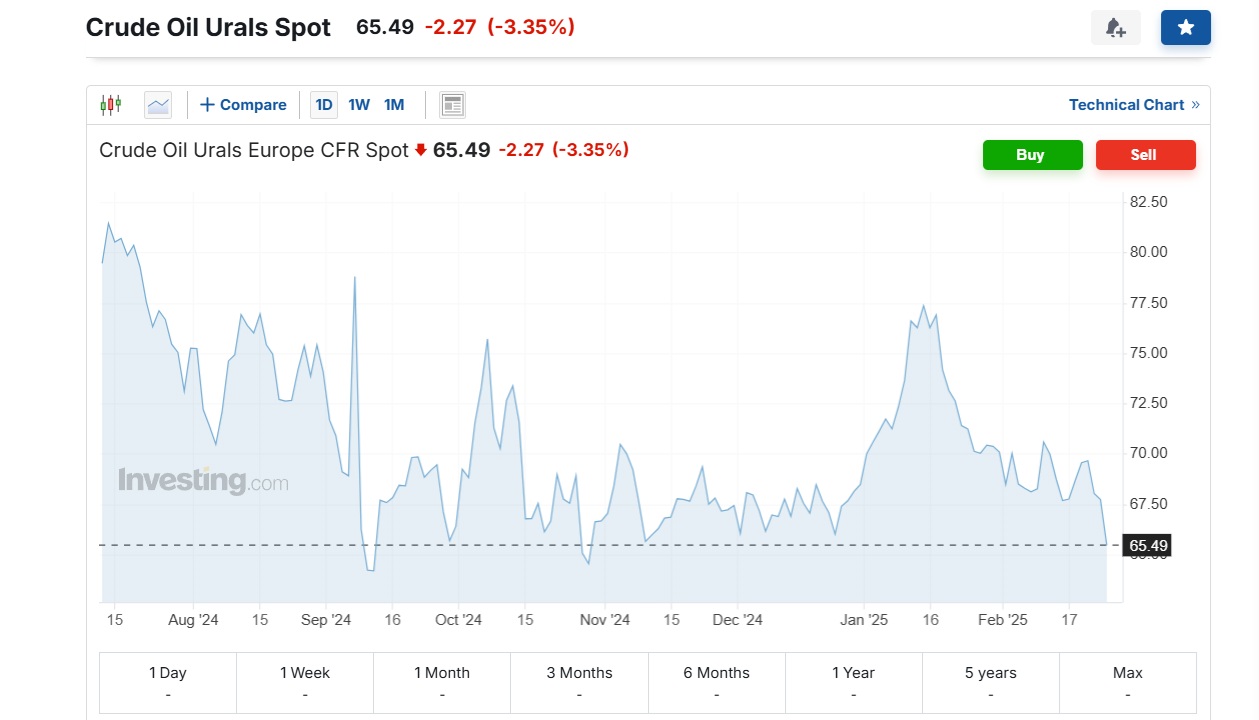Click the red down arrow indicator

click(x=421, y=150)
